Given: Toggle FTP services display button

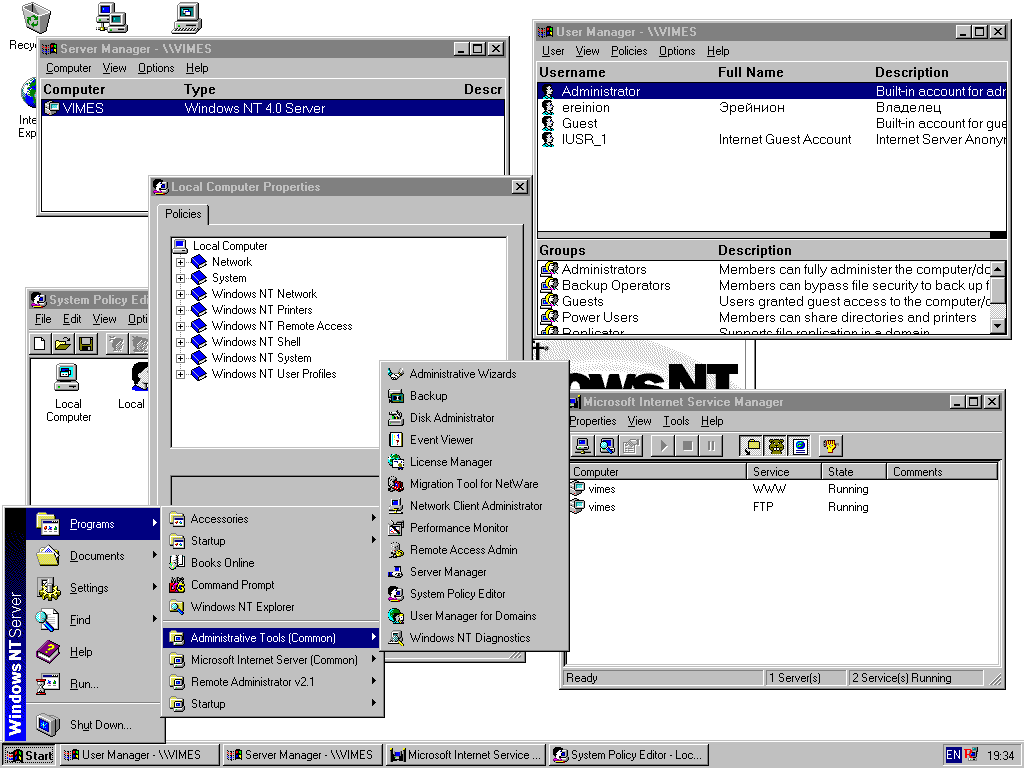Looking at the screenshot, I should [751, 446].
